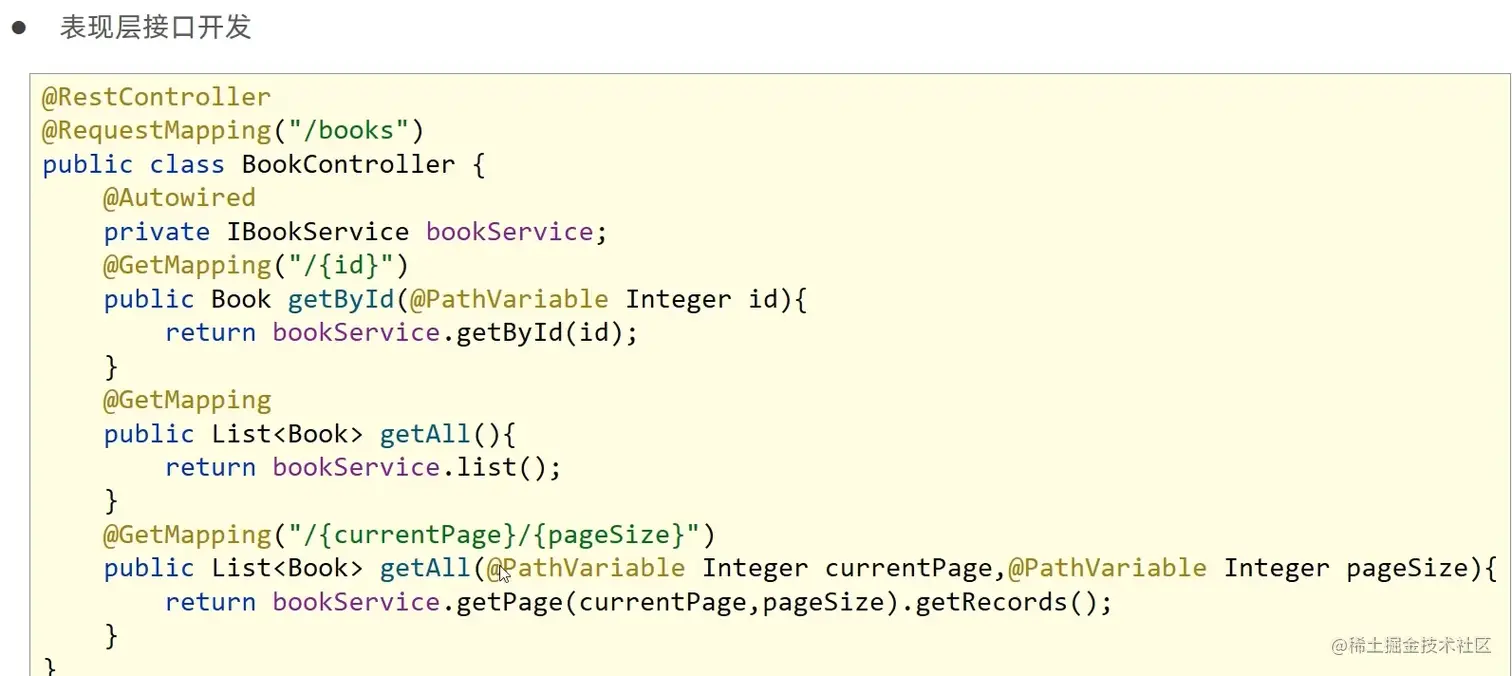Image resolution: width=1512 pixels, height=676 pixels.
Task: Click the @GetMapping("/{id}") annotation
Action: (256, 266)
